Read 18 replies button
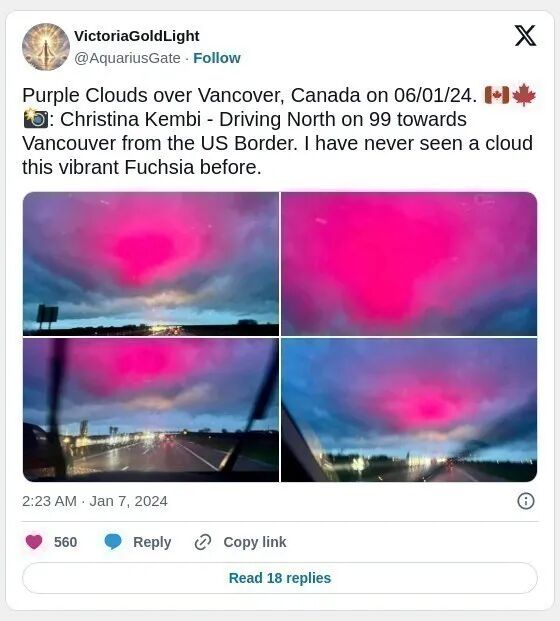The width and height of the screenshot is (560, 621). (280, 578)
